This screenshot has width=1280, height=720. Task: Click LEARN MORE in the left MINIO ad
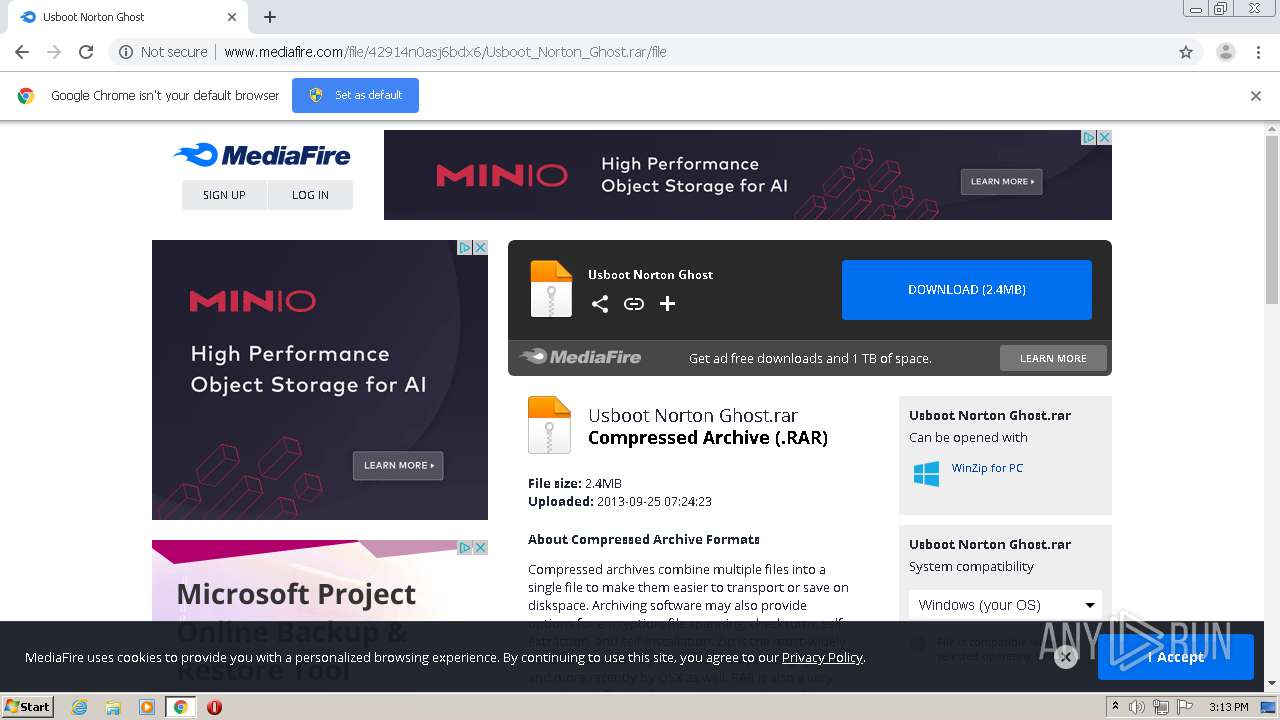(x=398, y=465)
